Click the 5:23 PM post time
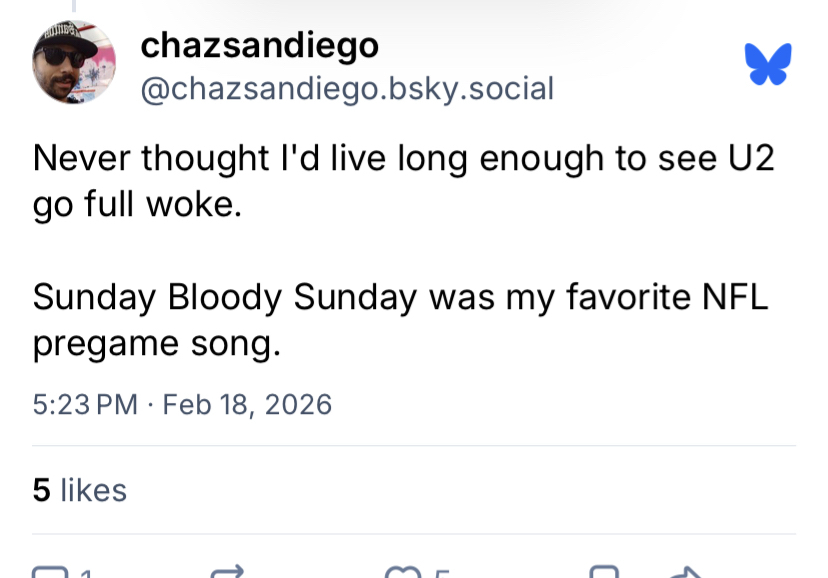828x578 pixels. pos(85,404)
